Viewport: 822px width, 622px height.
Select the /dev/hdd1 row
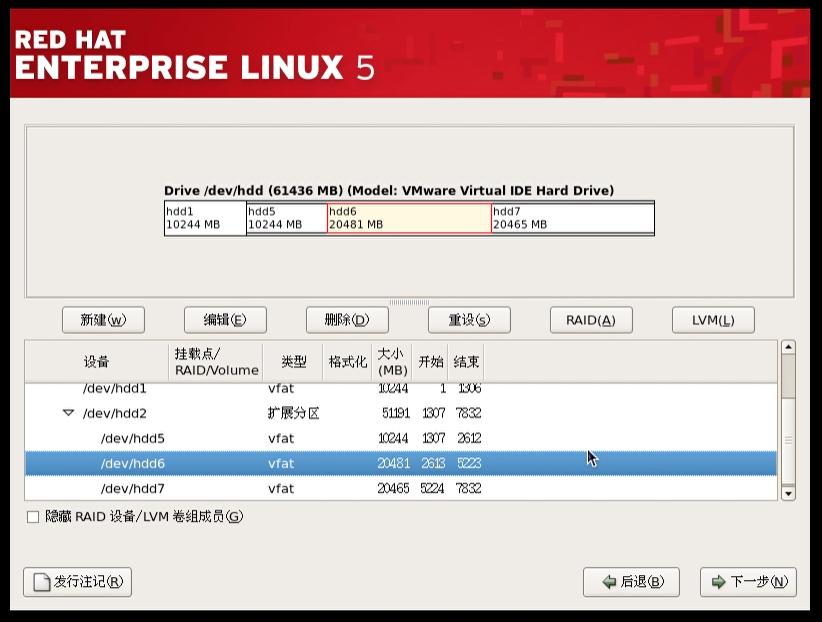coord(401,389)
